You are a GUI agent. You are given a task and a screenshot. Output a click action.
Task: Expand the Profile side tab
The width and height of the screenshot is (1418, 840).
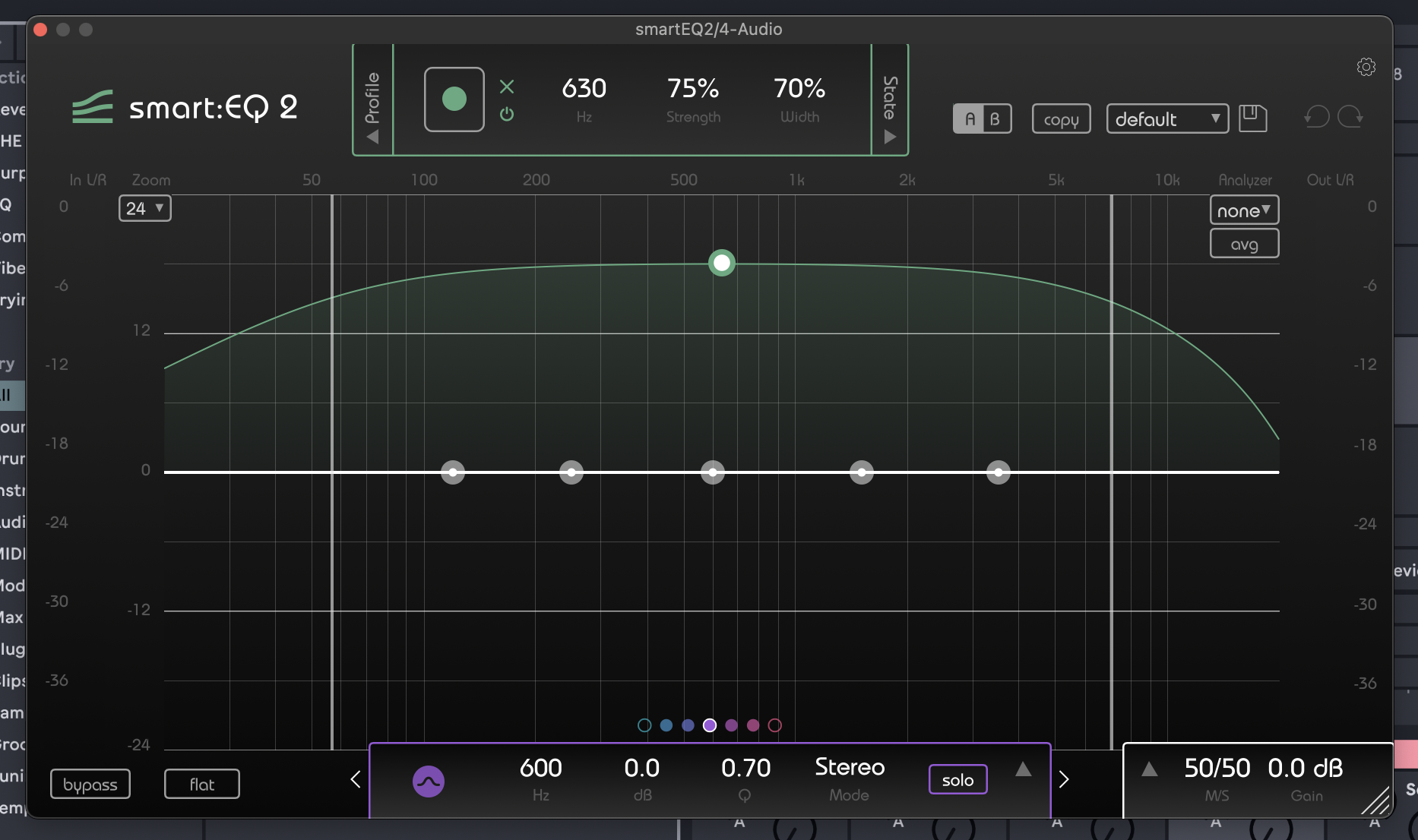372,100
